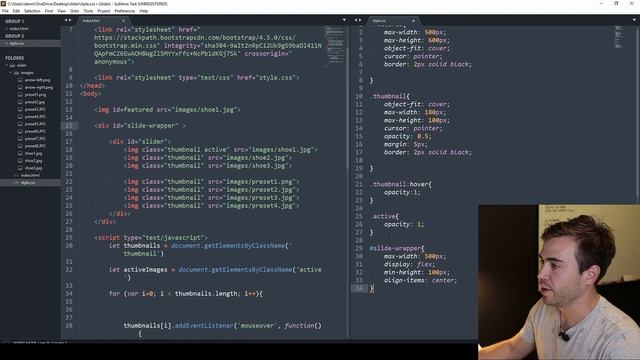Click the shoe3.jpg image file icon
Viewport: 640px width, 360px height.
pyautogui.click(x=20, y=168)
